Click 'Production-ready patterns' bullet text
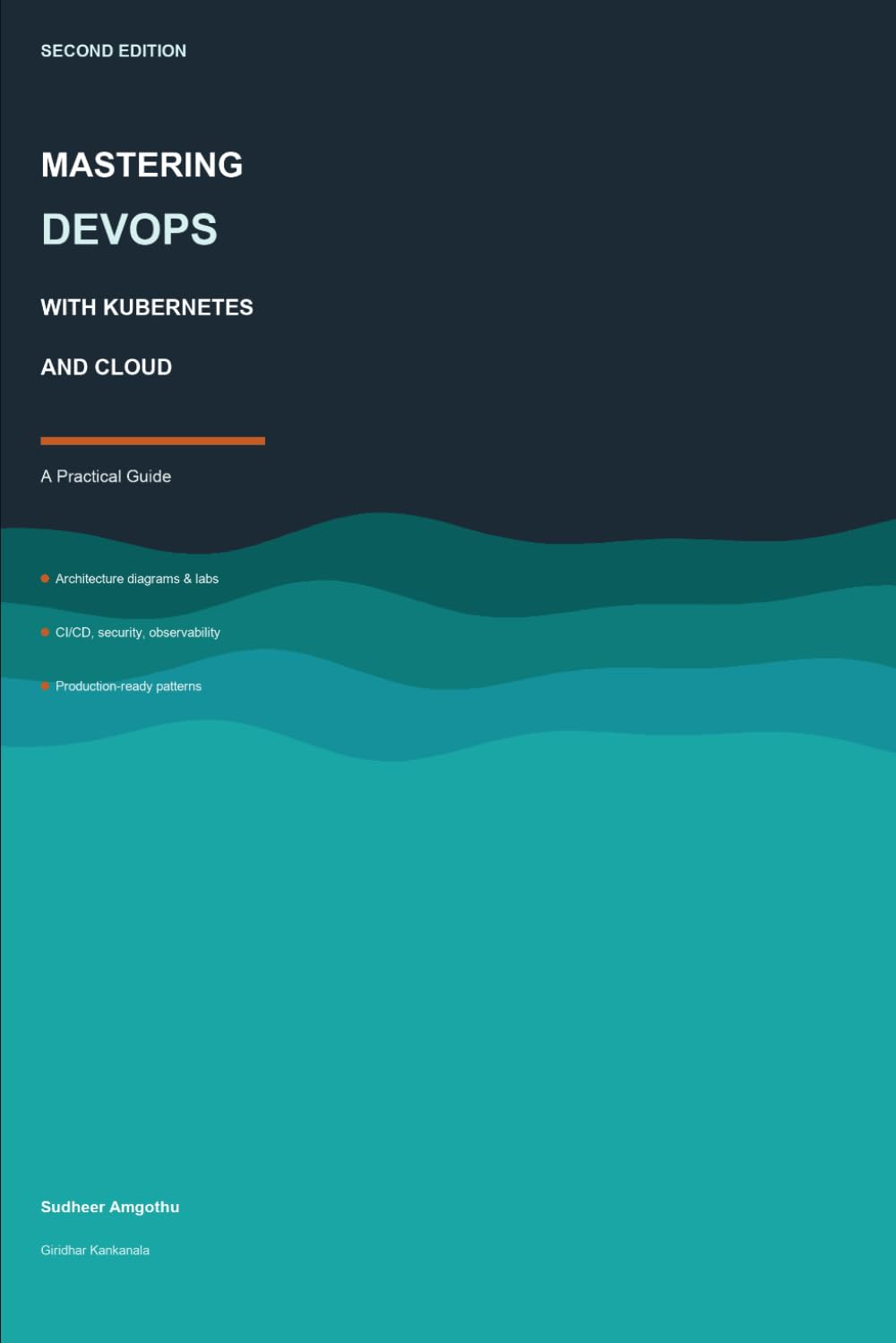Screen dimensions: 896x1343 click(128, 686)
